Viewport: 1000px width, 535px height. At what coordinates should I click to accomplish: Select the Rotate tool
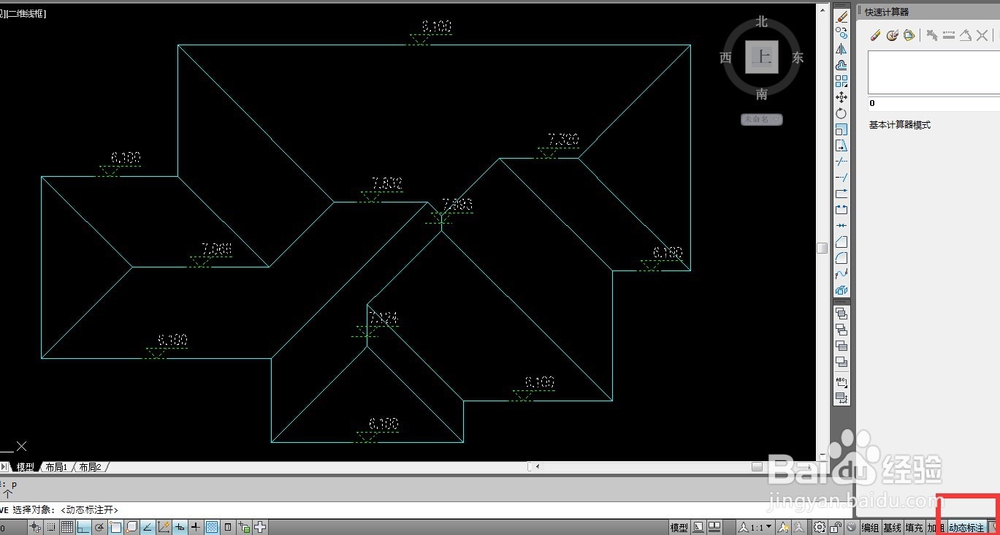pyautogui.click(x=841, y=114)
